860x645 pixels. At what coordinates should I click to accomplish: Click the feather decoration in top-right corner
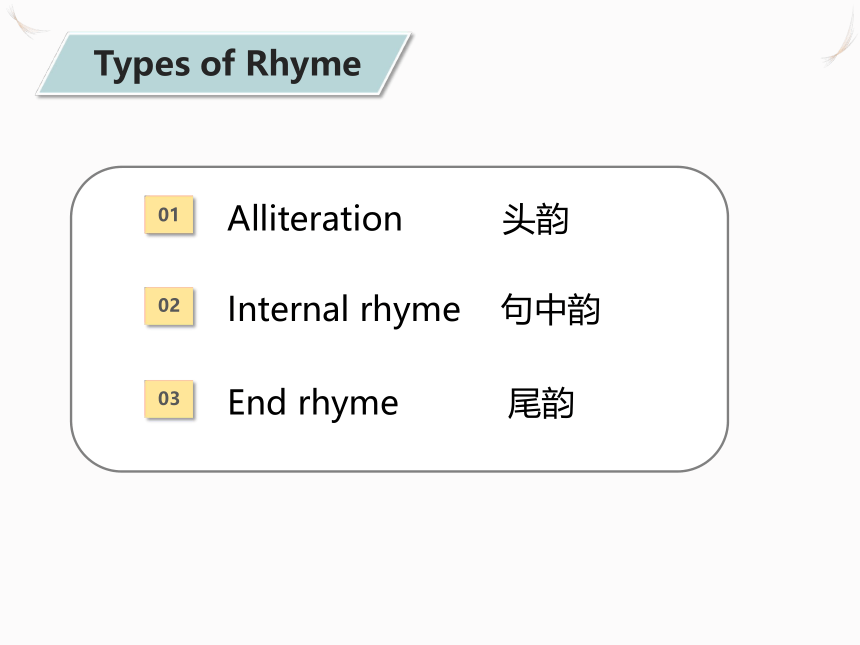point(840,39)
